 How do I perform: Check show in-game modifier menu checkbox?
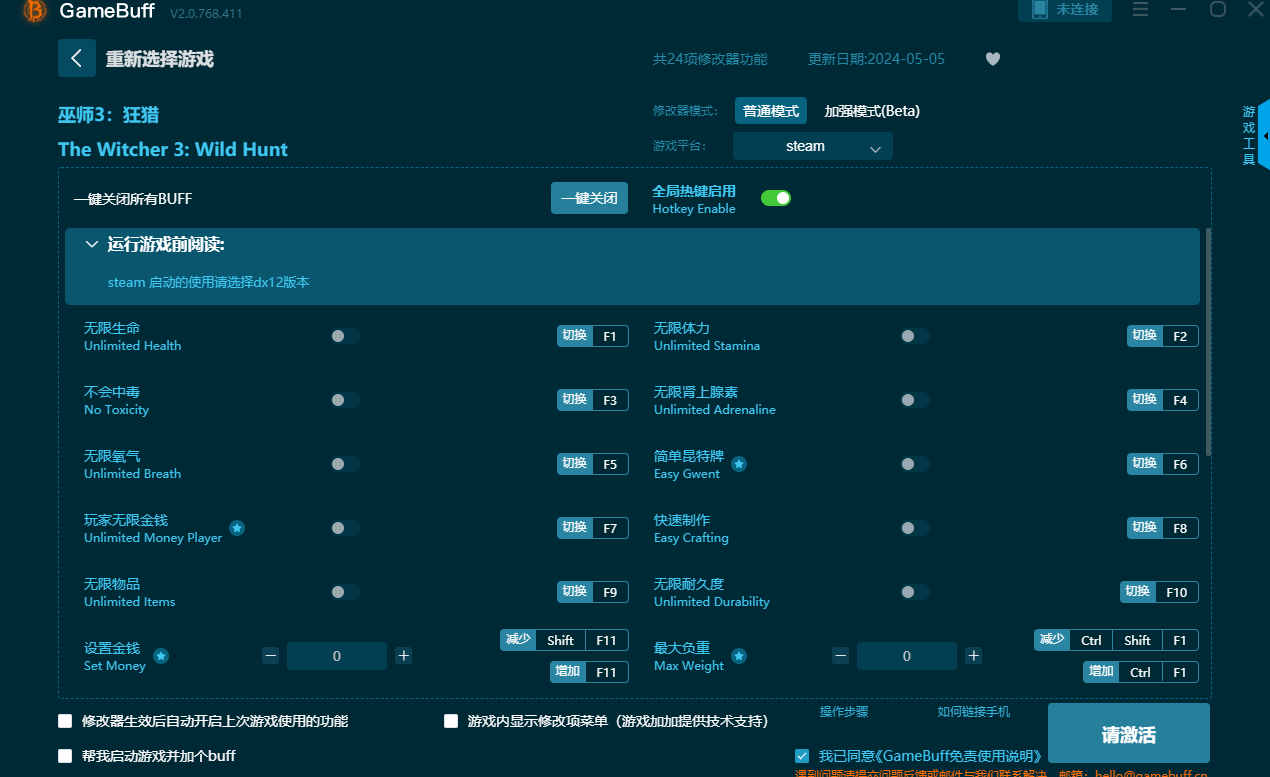pos(451,721)
